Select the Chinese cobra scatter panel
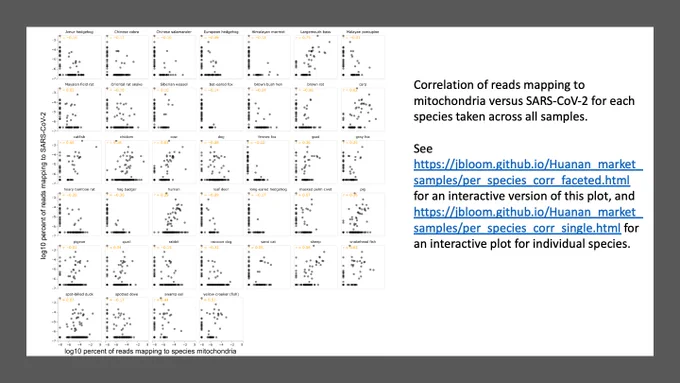Viewport: 680px width, 383px height. coord(127,56)
